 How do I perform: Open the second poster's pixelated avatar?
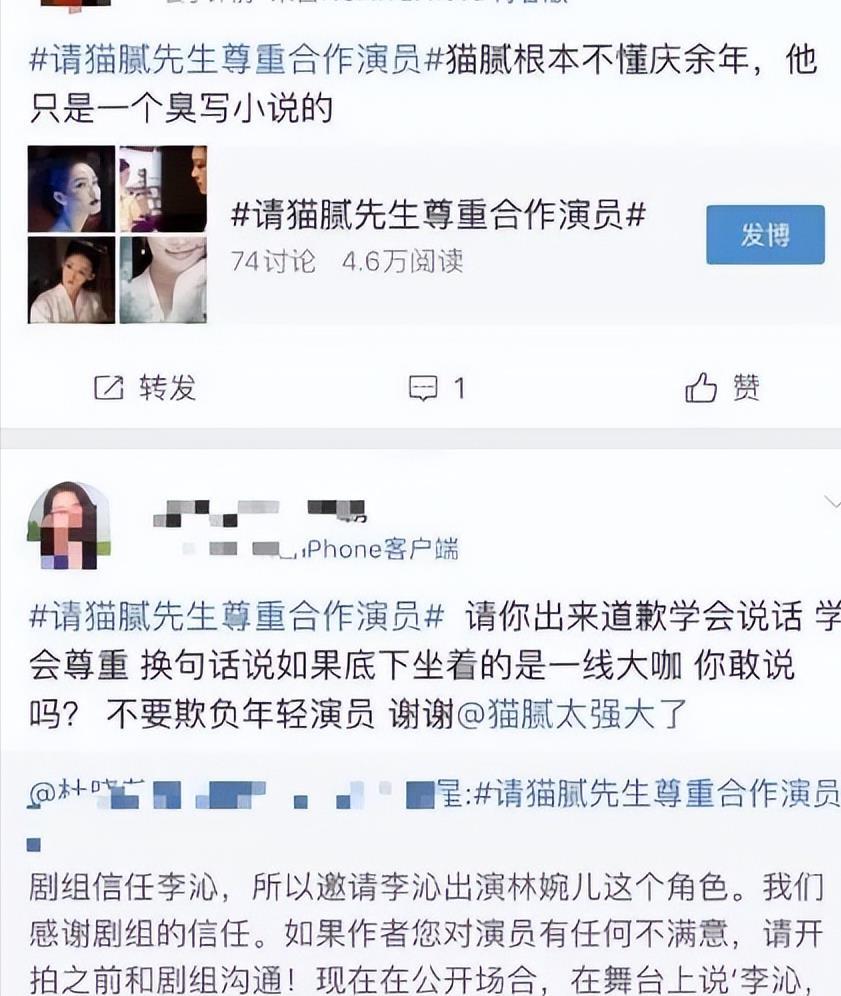(x=69, y=525)
